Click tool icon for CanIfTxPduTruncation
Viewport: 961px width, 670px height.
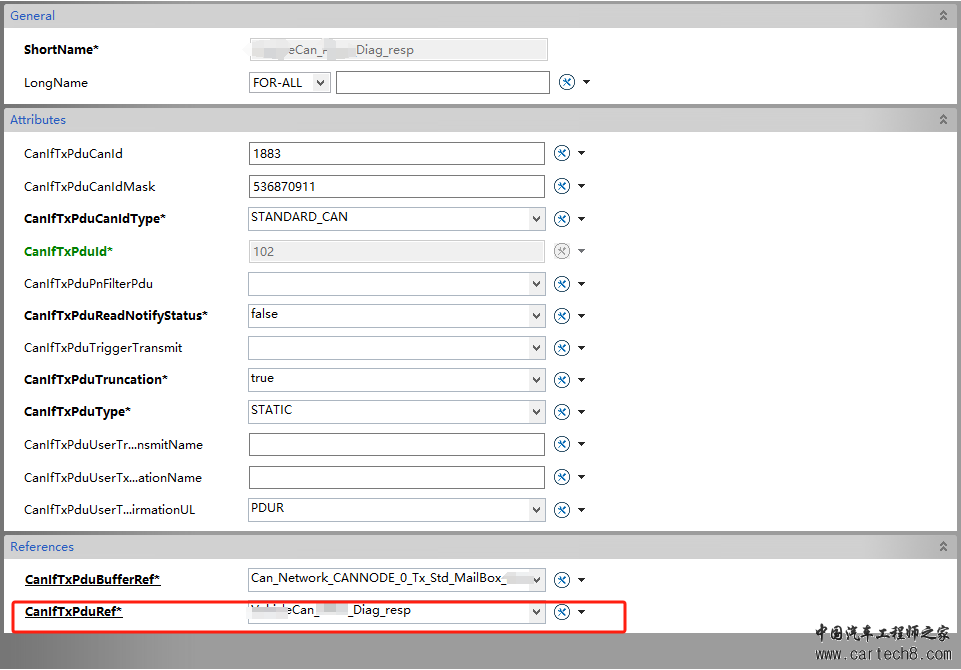[562, 380]
